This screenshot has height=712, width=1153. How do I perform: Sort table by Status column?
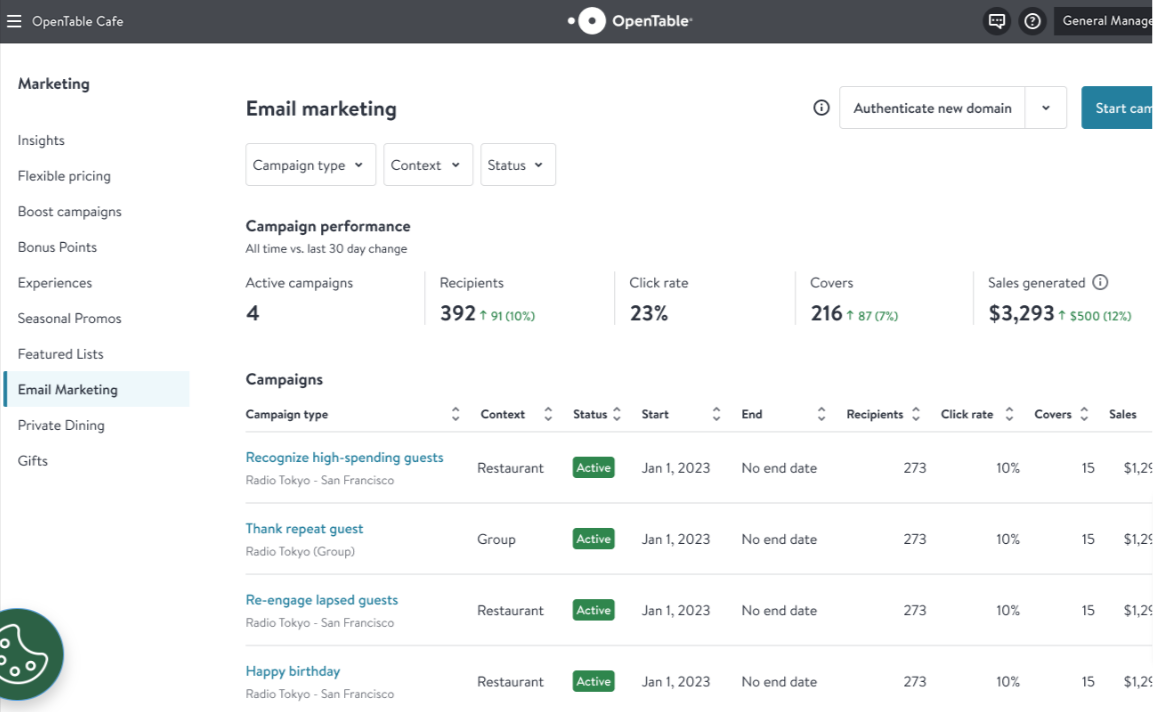tap(617, 414)
